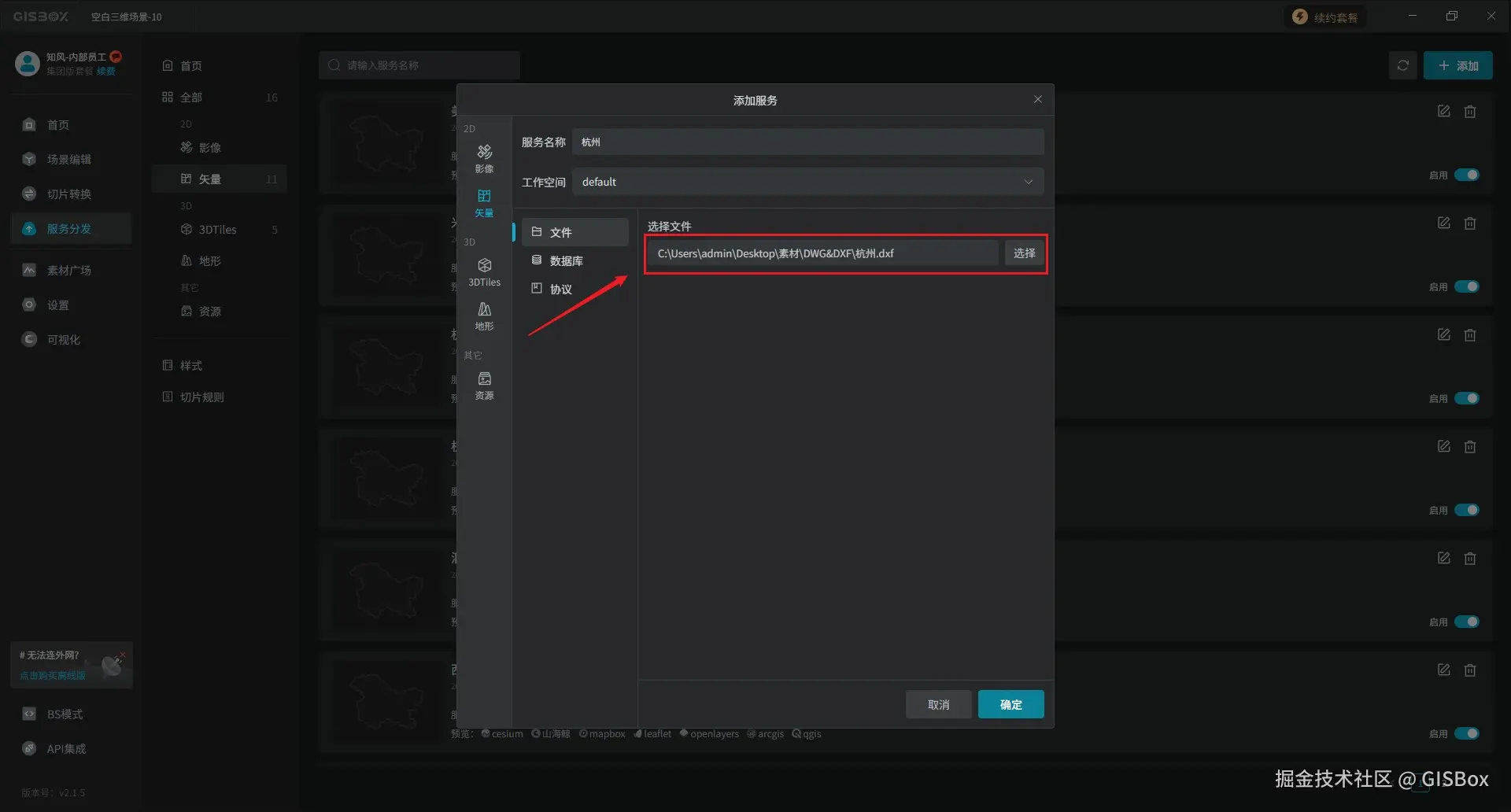Close the 无法连外网 notice
The height and width of the screenshot is (812, 1511).
123,654
